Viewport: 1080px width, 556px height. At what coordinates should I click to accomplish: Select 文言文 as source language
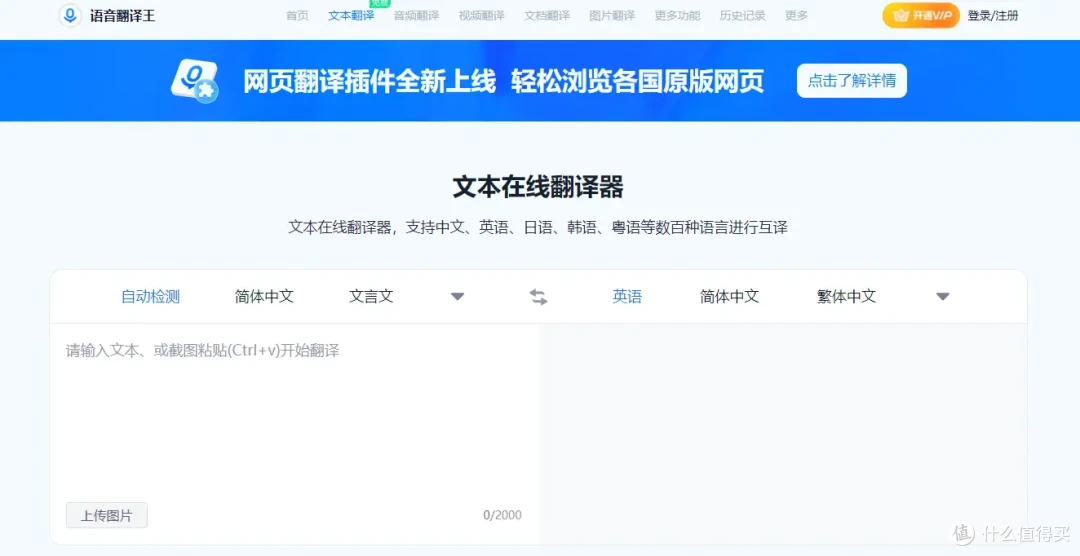click(x=371, y=297)
